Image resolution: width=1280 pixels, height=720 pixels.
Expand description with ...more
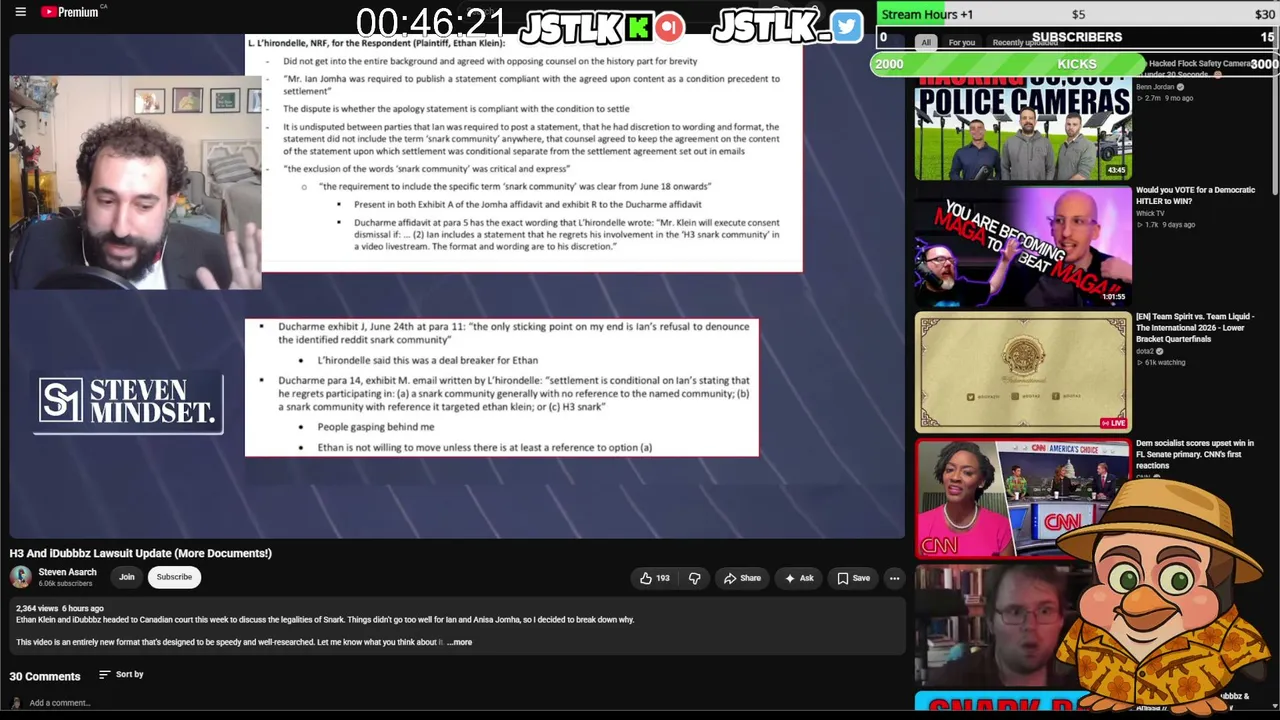coord(459,642)
